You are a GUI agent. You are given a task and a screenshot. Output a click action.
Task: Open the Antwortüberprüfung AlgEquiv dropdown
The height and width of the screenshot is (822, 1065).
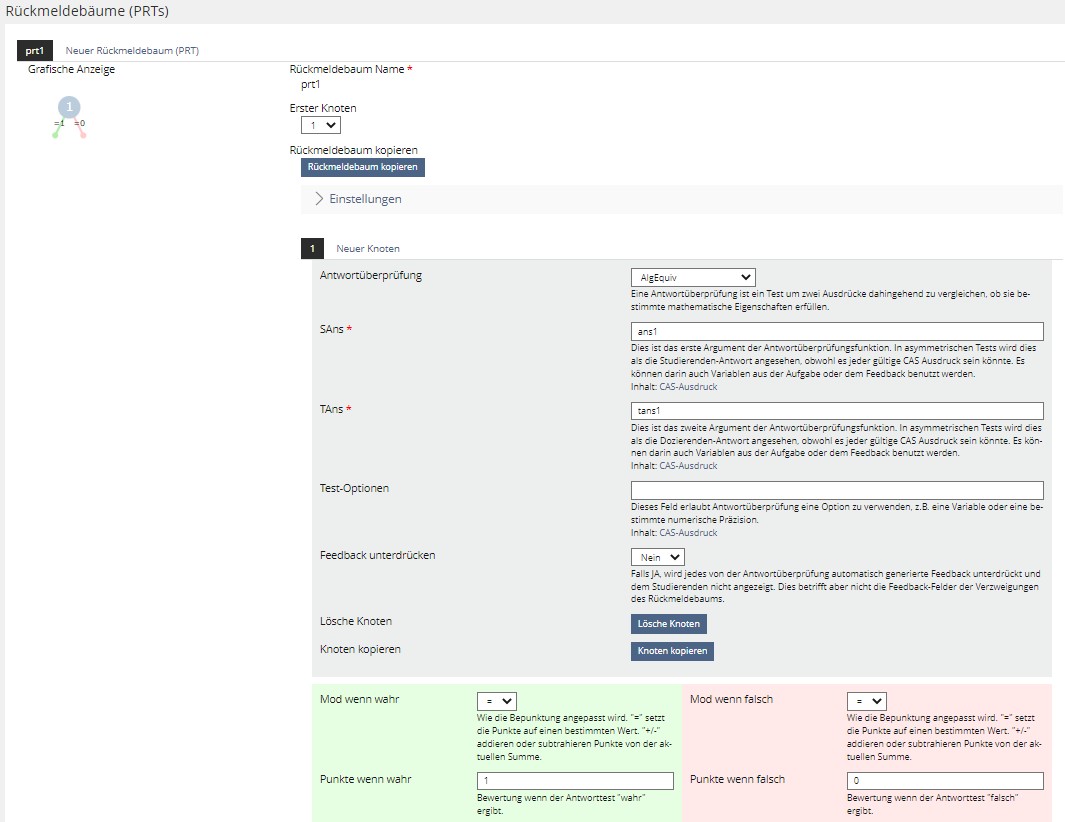693,277
